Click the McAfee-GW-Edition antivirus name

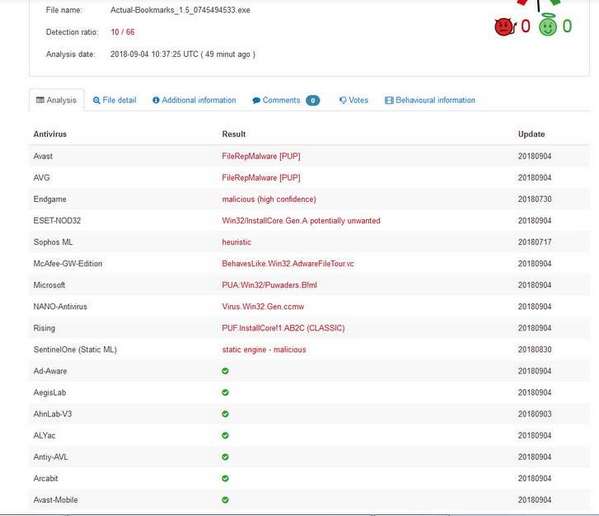[x=68, y=264]
